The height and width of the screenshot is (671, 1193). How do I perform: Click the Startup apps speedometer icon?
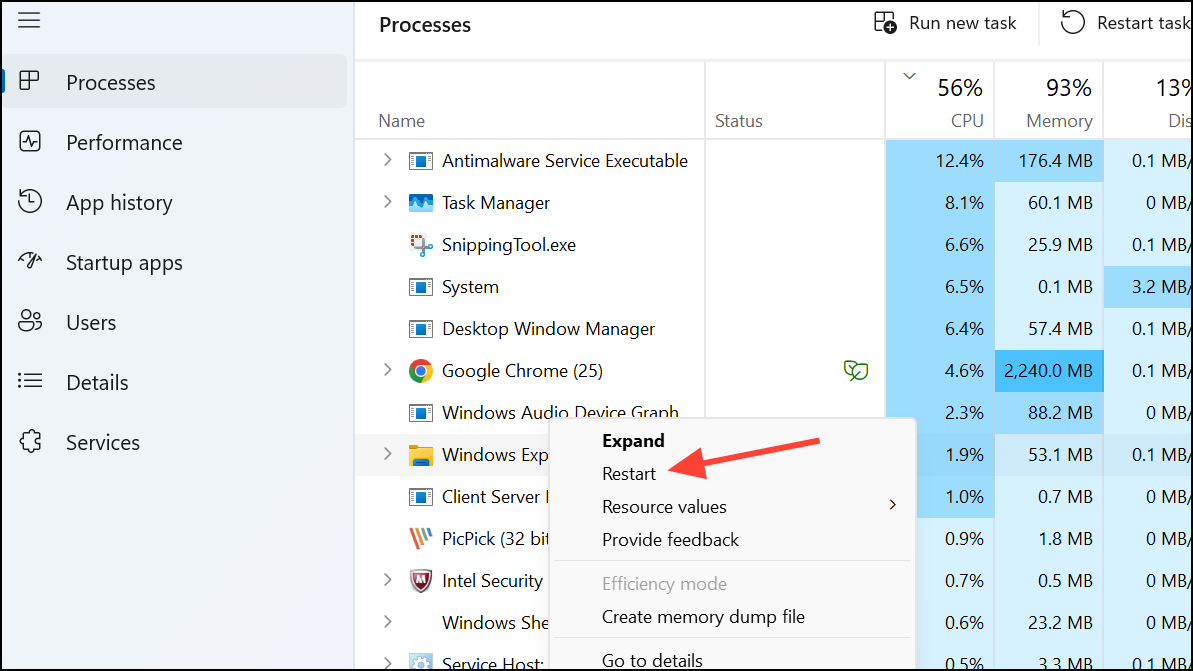pyautogui.click(x=28, y=262)
